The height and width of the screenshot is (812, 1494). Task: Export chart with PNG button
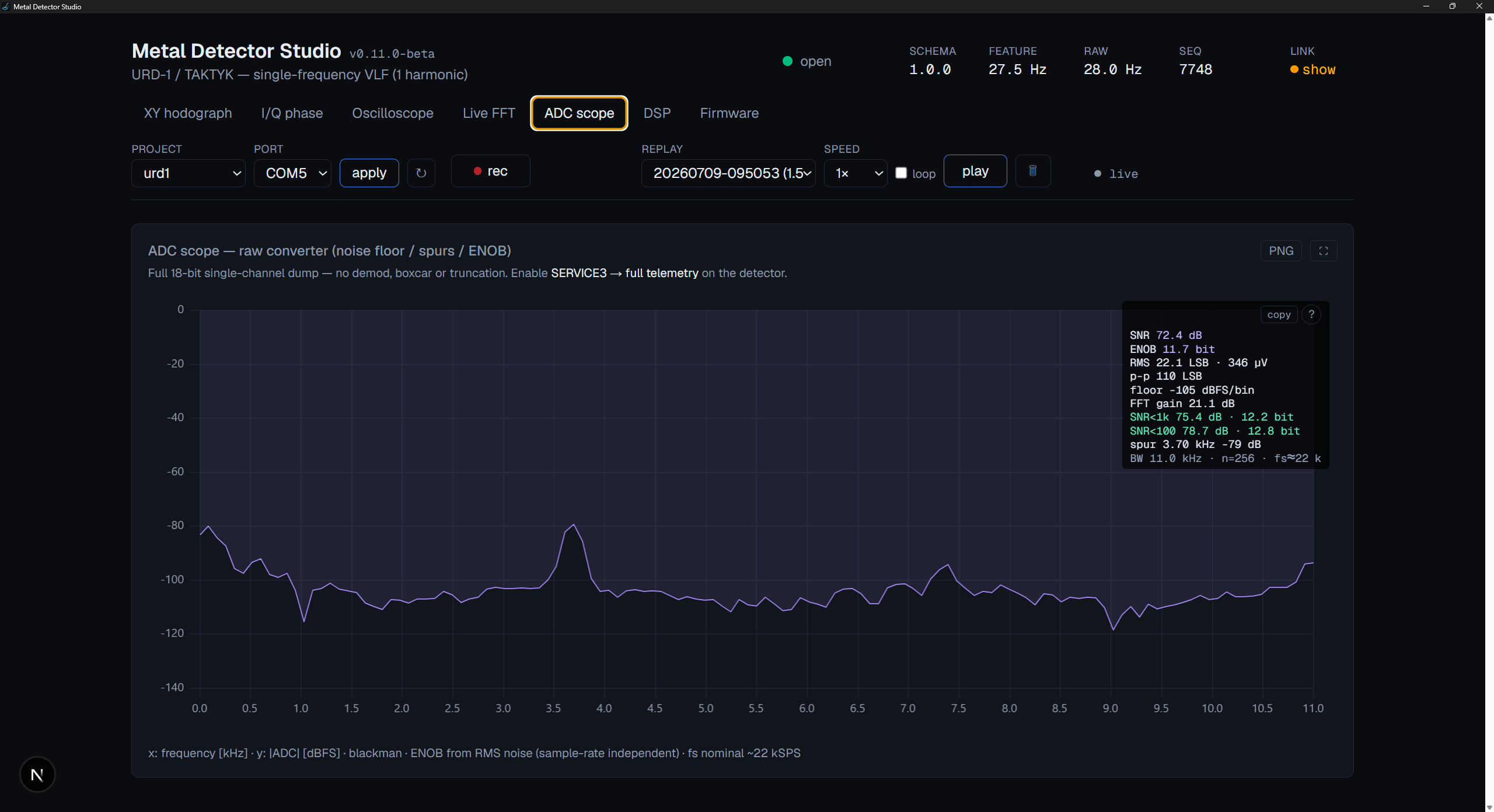(x=1281, y=251)
